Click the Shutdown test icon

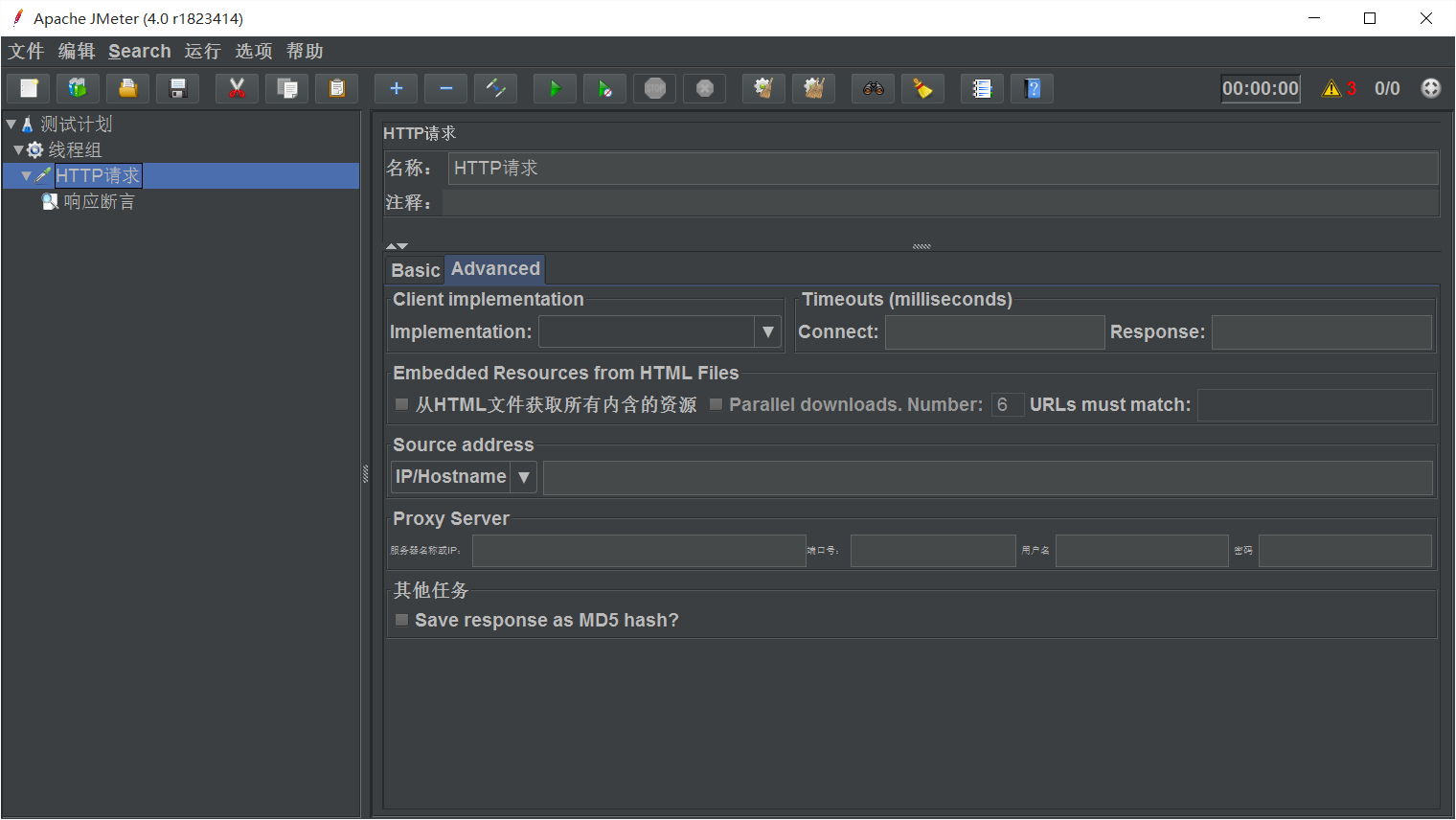[x=705, y=88]
